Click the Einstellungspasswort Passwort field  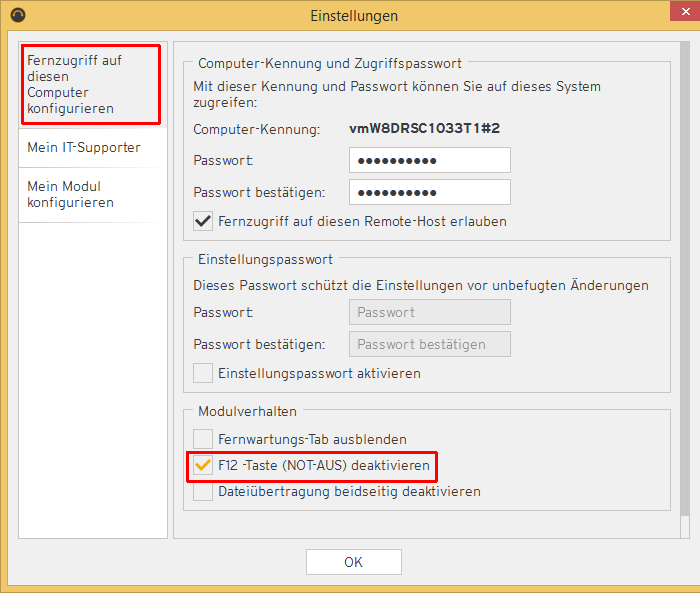point(429,312)
